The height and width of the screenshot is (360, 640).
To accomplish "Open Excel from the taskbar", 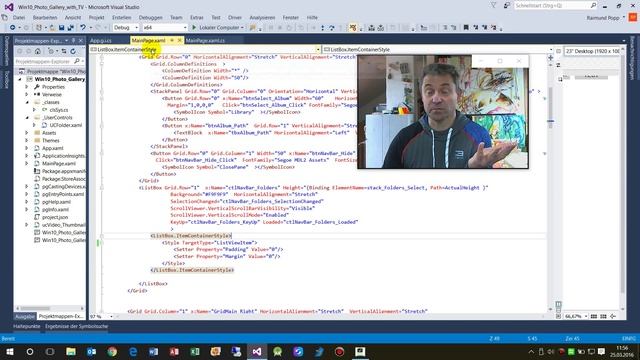I will (x=195, y=351).
